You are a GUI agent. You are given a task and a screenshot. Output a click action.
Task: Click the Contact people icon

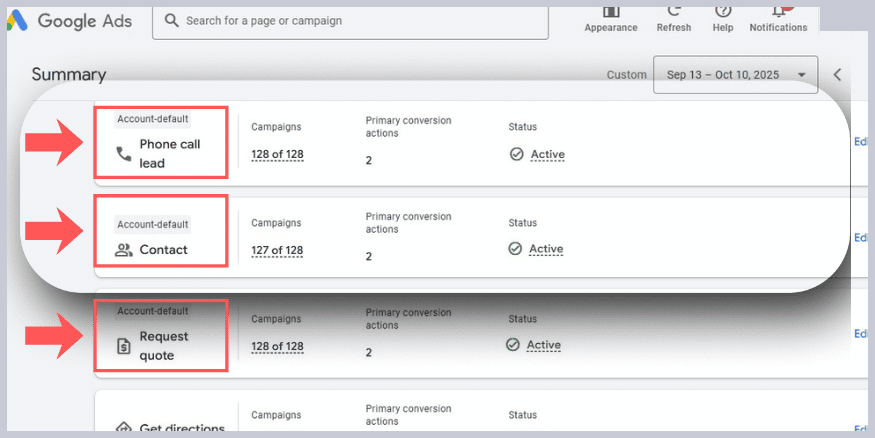pos(124,250)
